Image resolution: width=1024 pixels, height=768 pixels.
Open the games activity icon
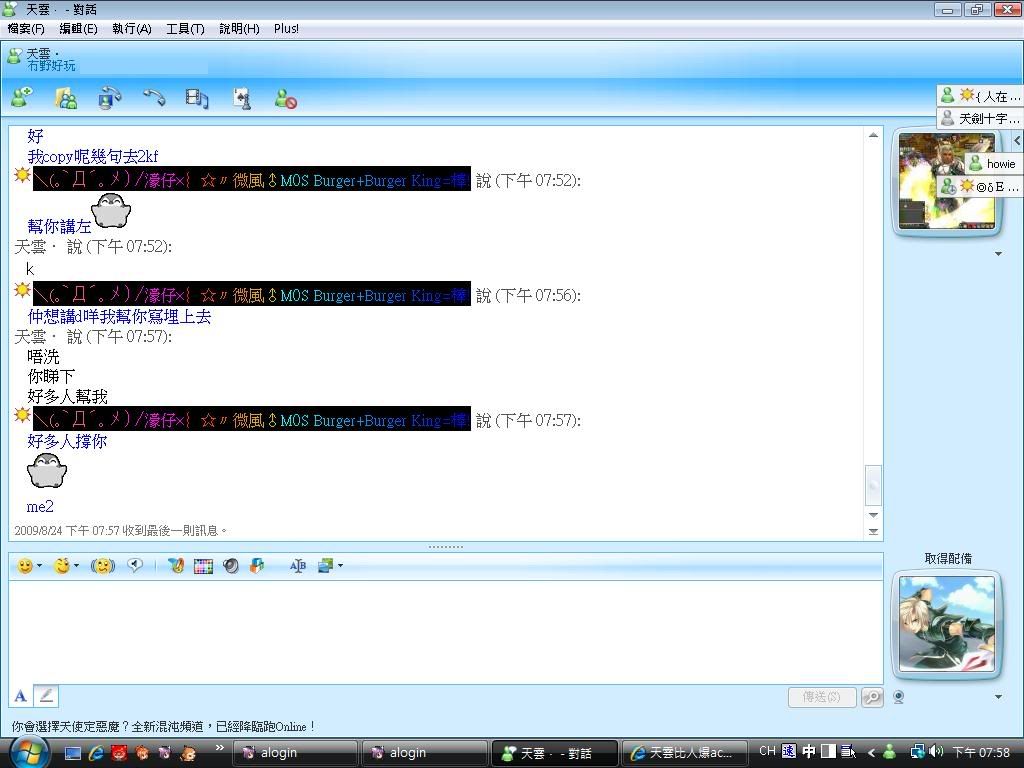(241, 97)
